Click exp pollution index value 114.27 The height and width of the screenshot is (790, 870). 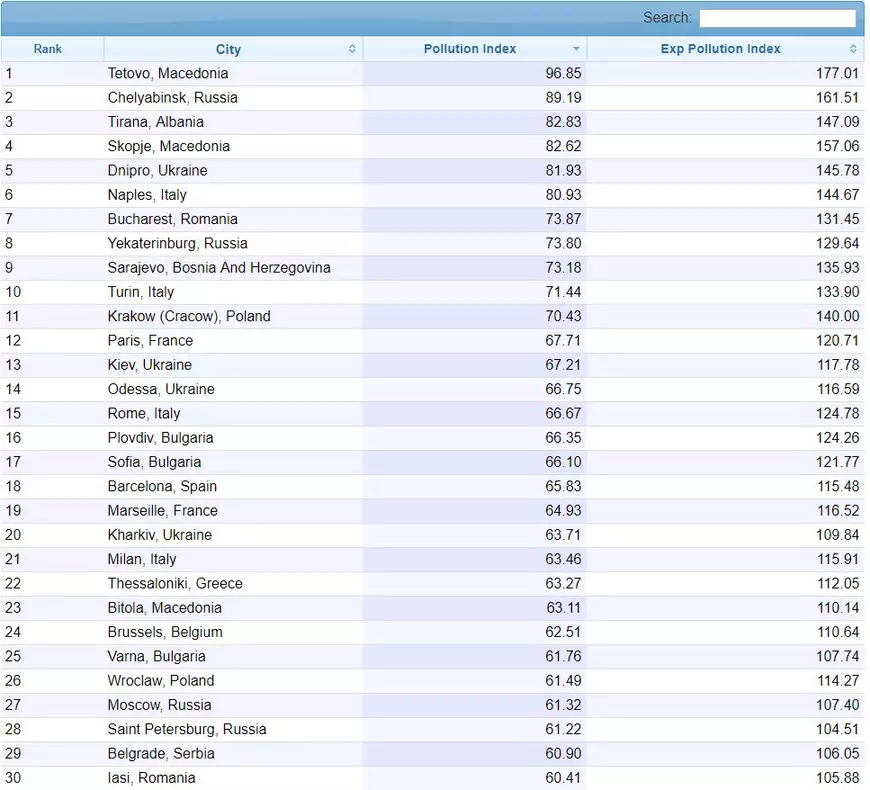(837, 681)
